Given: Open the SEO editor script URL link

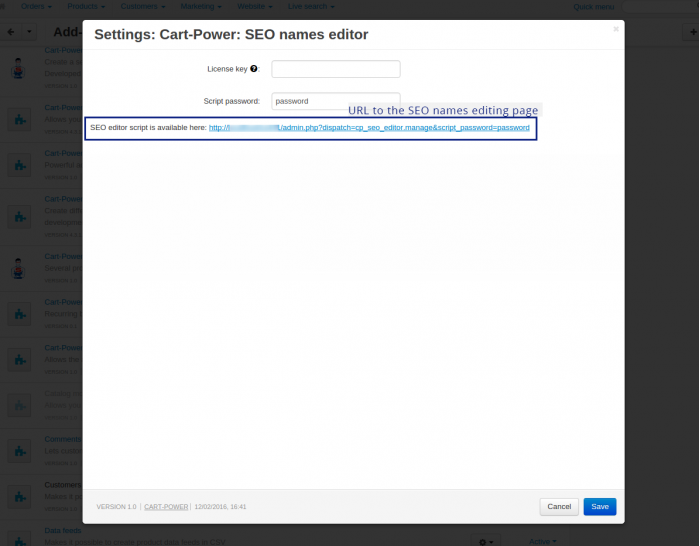Looking at the screenshot, I should (x=369, y=128).
